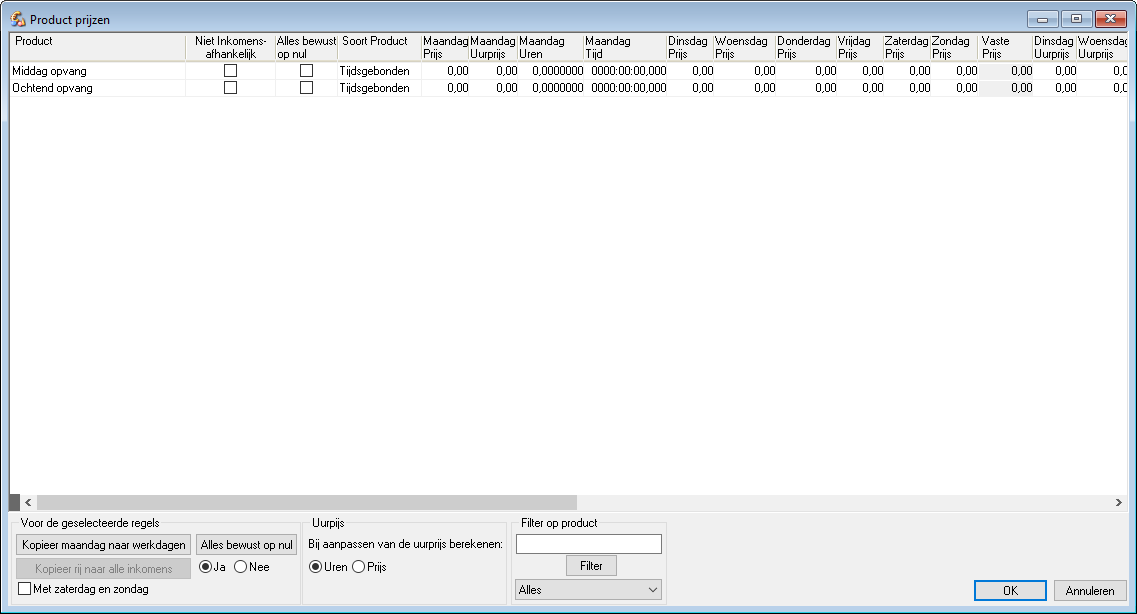Viewport: 1137px width, 614px height.
Task: Select the Uren radio option
Action: pos(316,567)
